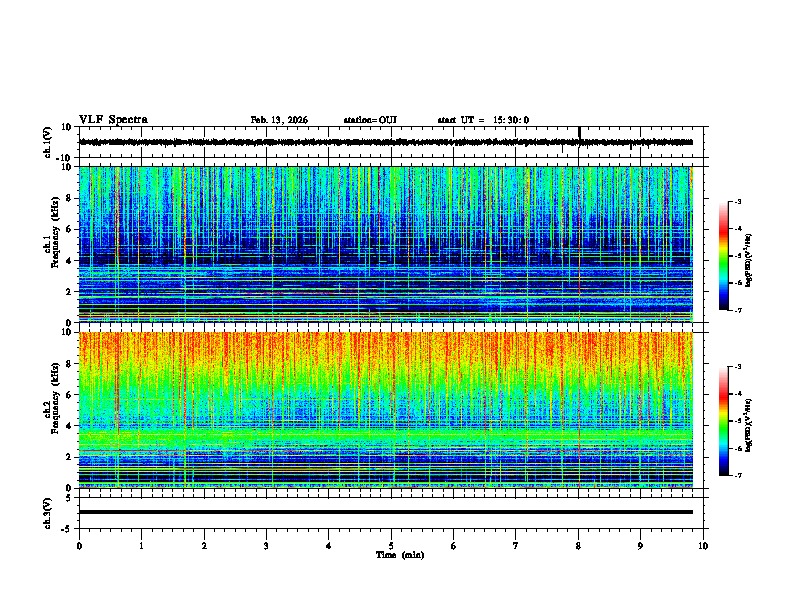
Task: Click the ch.1 spectrogram panel
Action: point(386,244)
